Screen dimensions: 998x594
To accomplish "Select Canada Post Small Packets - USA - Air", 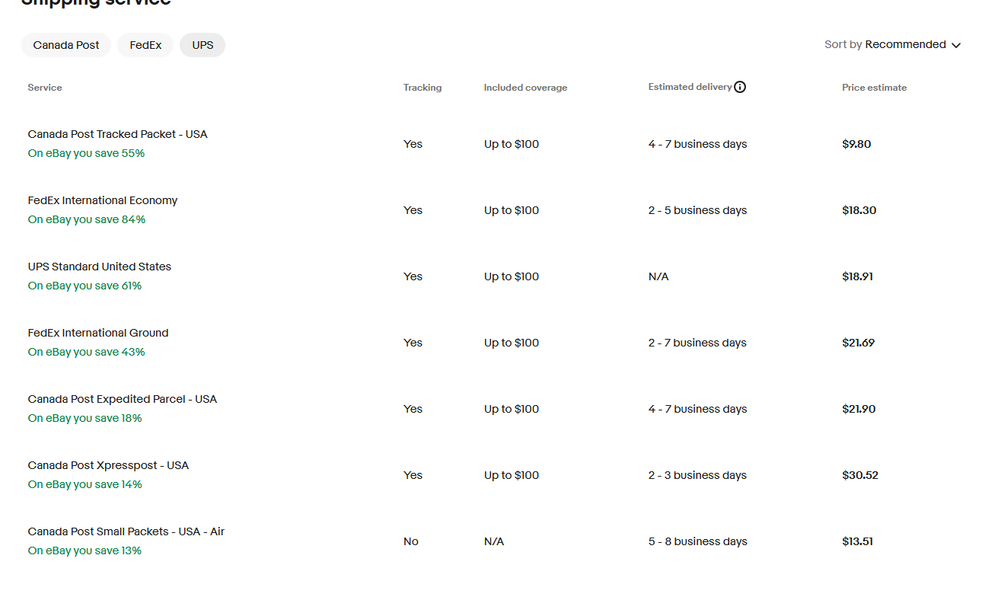I will 126,532.
